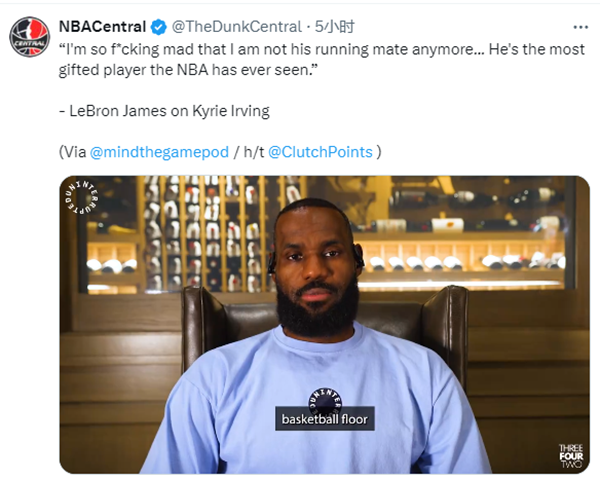Click the "basketball floor" subtitle caption
The width and height of the screenshot is (600, 480).
coord(325,419)
